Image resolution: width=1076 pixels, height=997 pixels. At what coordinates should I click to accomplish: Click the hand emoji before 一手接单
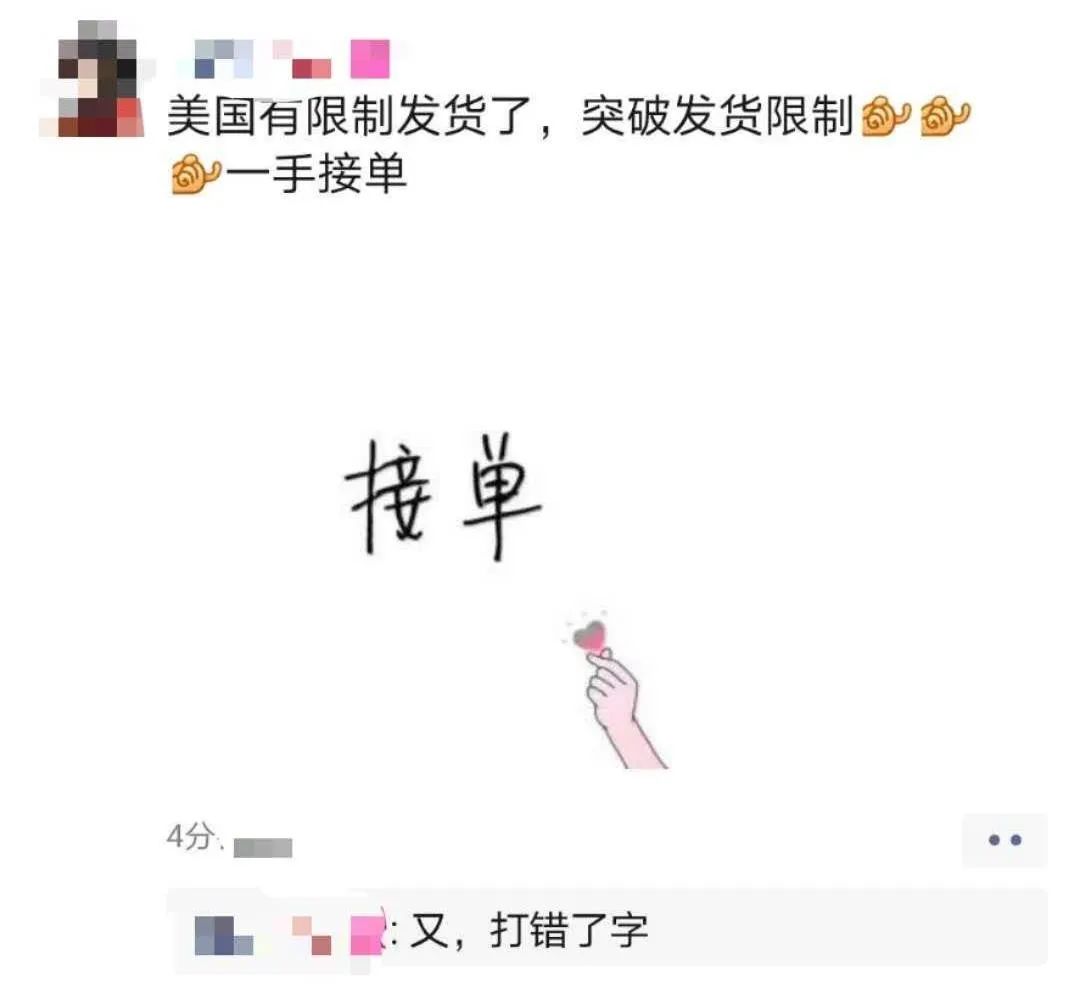(196, 174)
